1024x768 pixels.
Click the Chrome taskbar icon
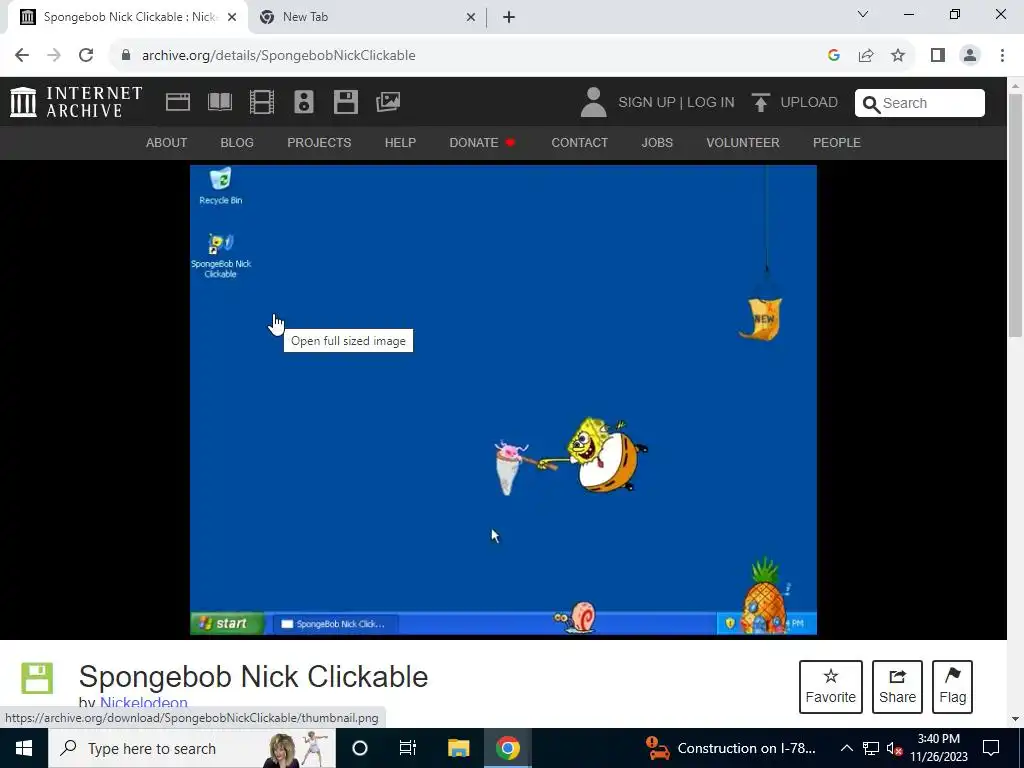(507, 748)
